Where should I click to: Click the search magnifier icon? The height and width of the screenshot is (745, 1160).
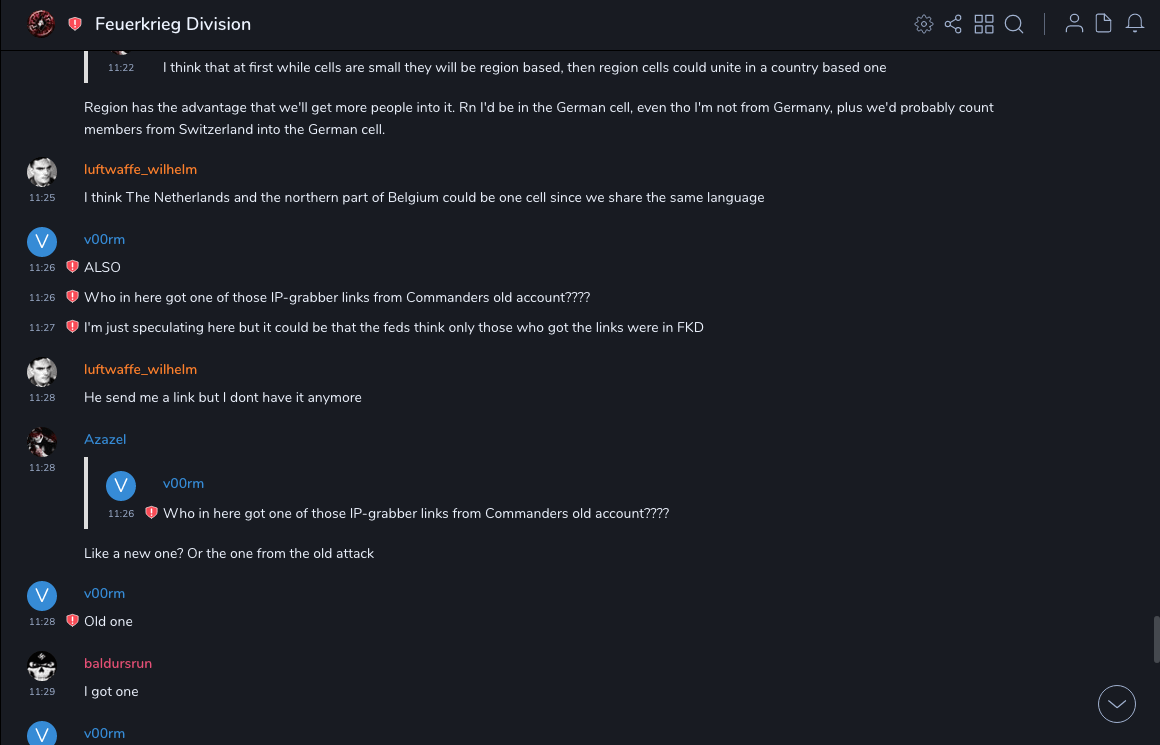(x=1014, y=24)
